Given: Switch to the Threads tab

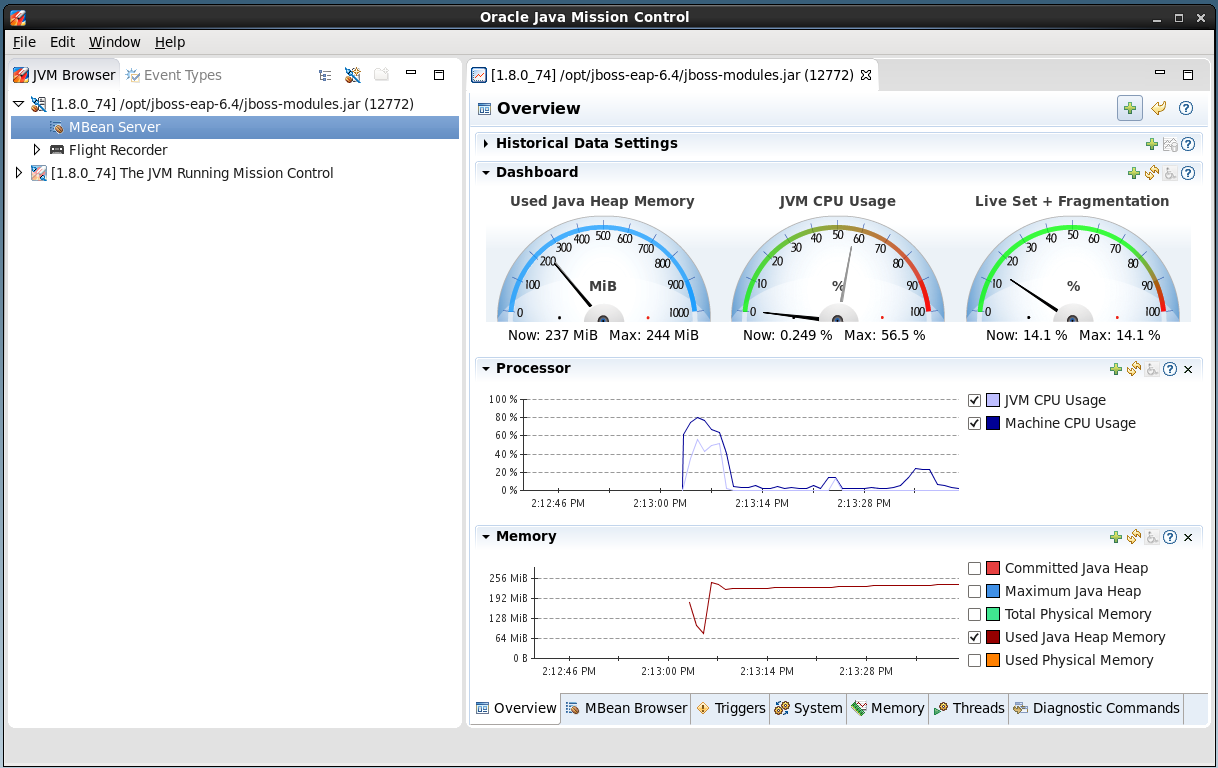Looking at the screenshot, I should 968,708.
